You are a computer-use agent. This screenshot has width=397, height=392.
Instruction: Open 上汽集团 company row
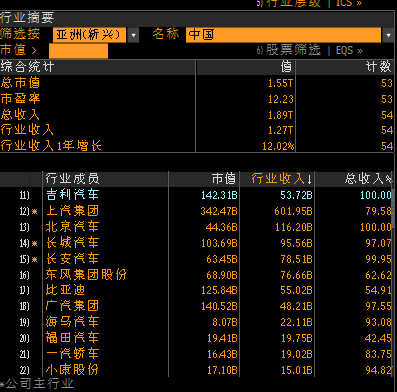(72, 211)
